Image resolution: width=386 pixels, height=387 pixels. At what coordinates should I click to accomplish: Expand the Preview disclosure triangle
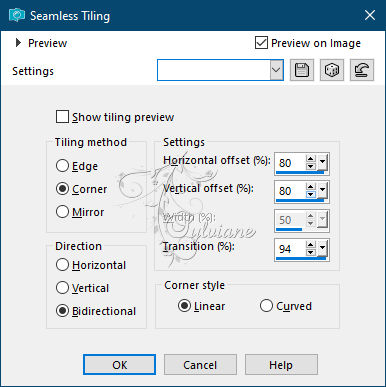point(18,43)
